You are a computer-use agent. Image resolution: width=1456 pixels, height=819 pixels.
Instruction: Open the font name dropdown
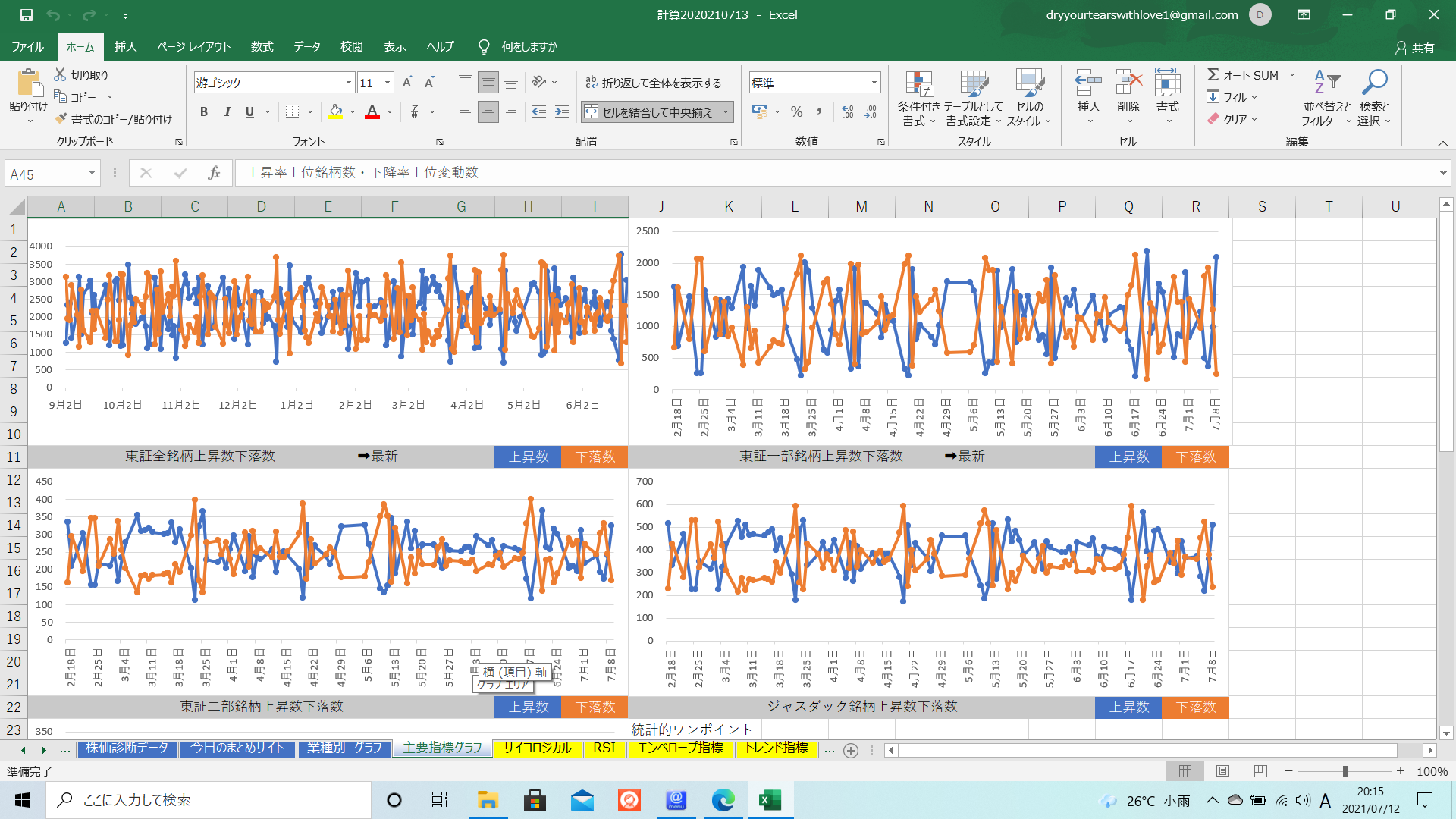(x=349, y=83)
